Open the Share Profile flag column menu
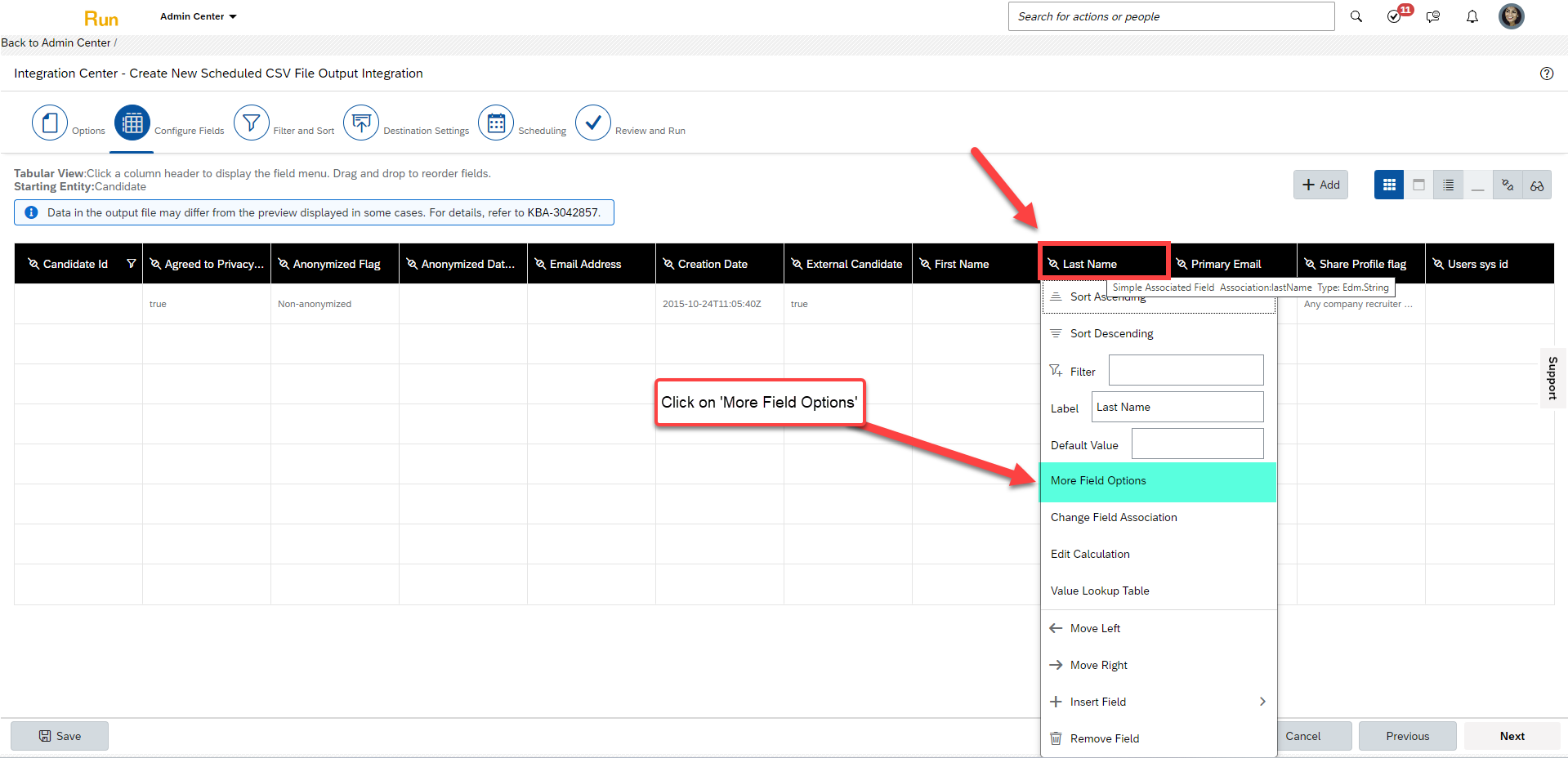 point(1361,264)
